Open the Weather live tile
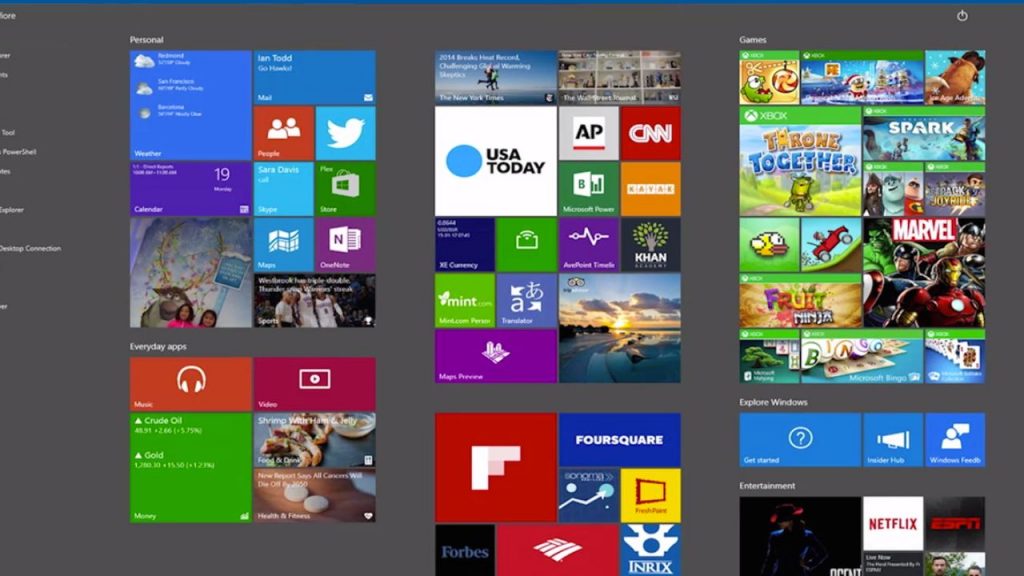 [190, 105]
